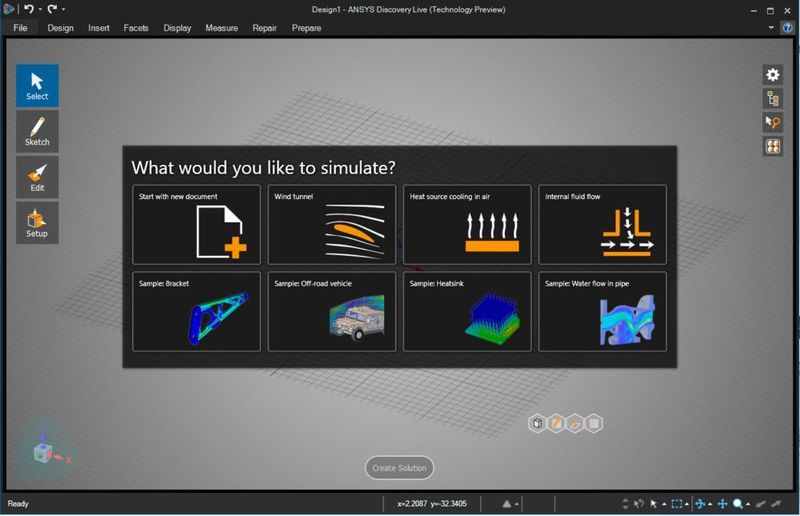Image resolution: width=800 pixels, height=516 pixels.
Task: Switch to the Prepare tab
Action: coord(306,28)
